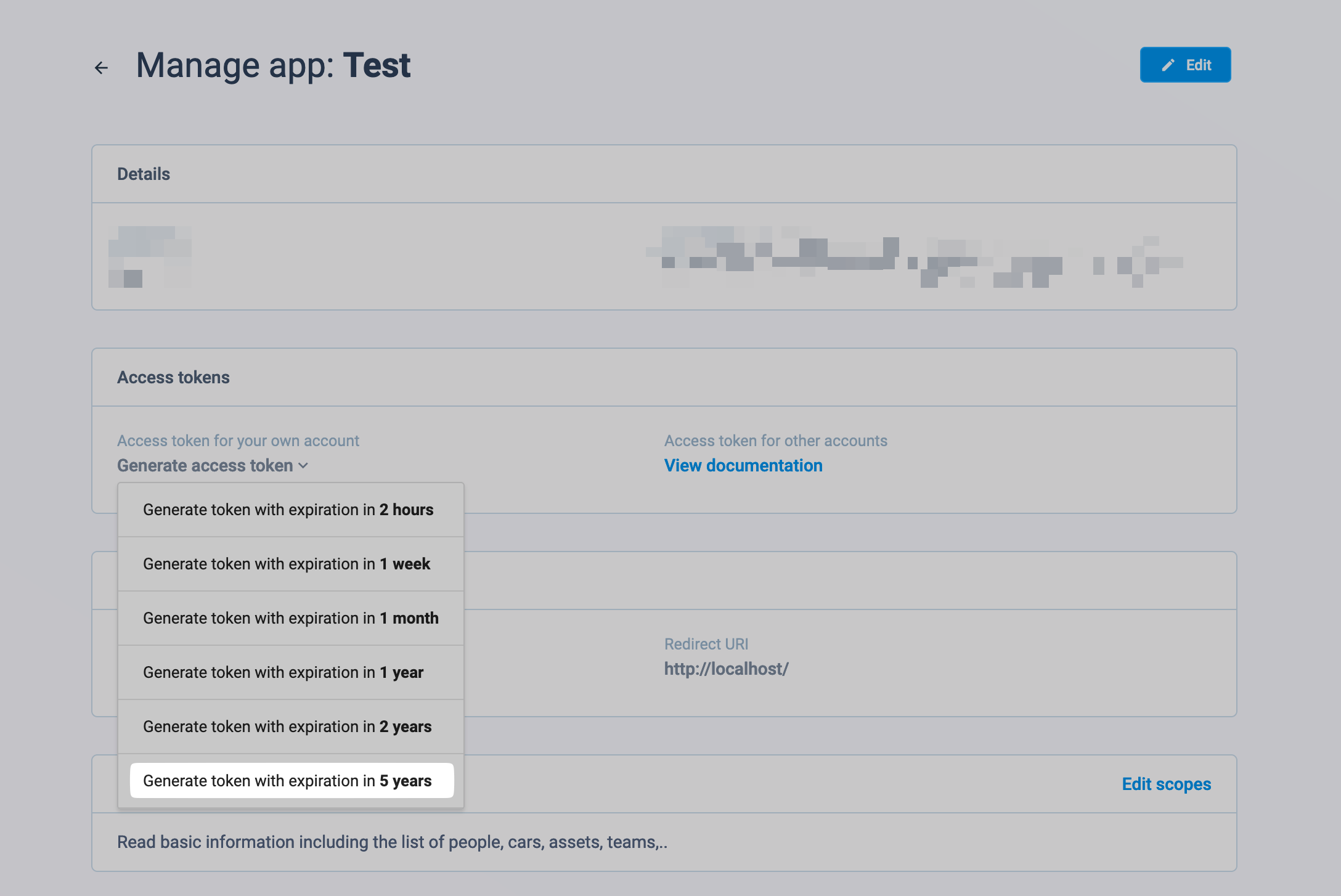Click chevron beside Generate access token

click(303, 466)
